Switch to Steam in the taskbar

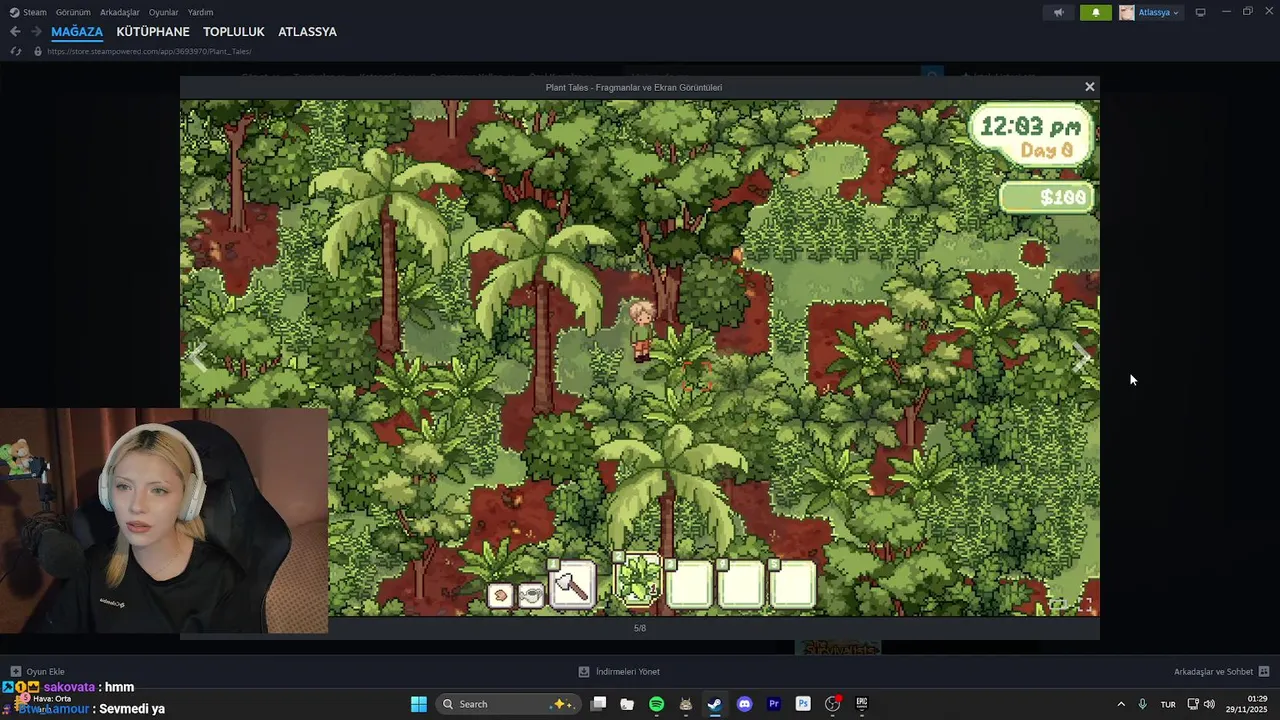pyautogui.click(x=714, y=704)
